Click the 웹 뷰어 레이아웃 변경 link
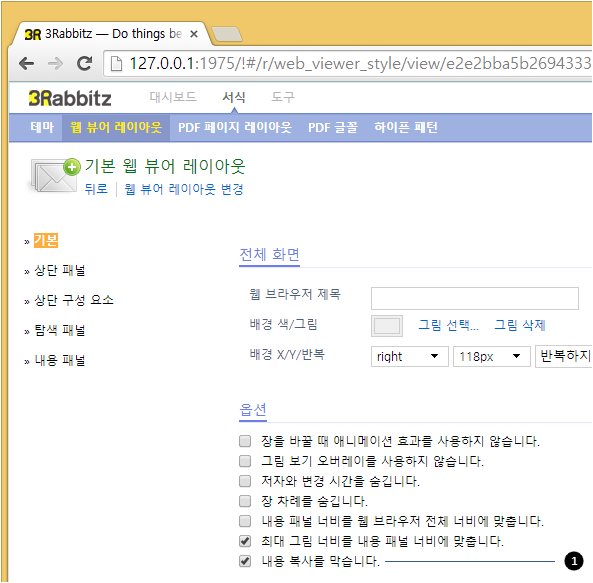This screenshot has width=593, height=583. pos(184,189)
